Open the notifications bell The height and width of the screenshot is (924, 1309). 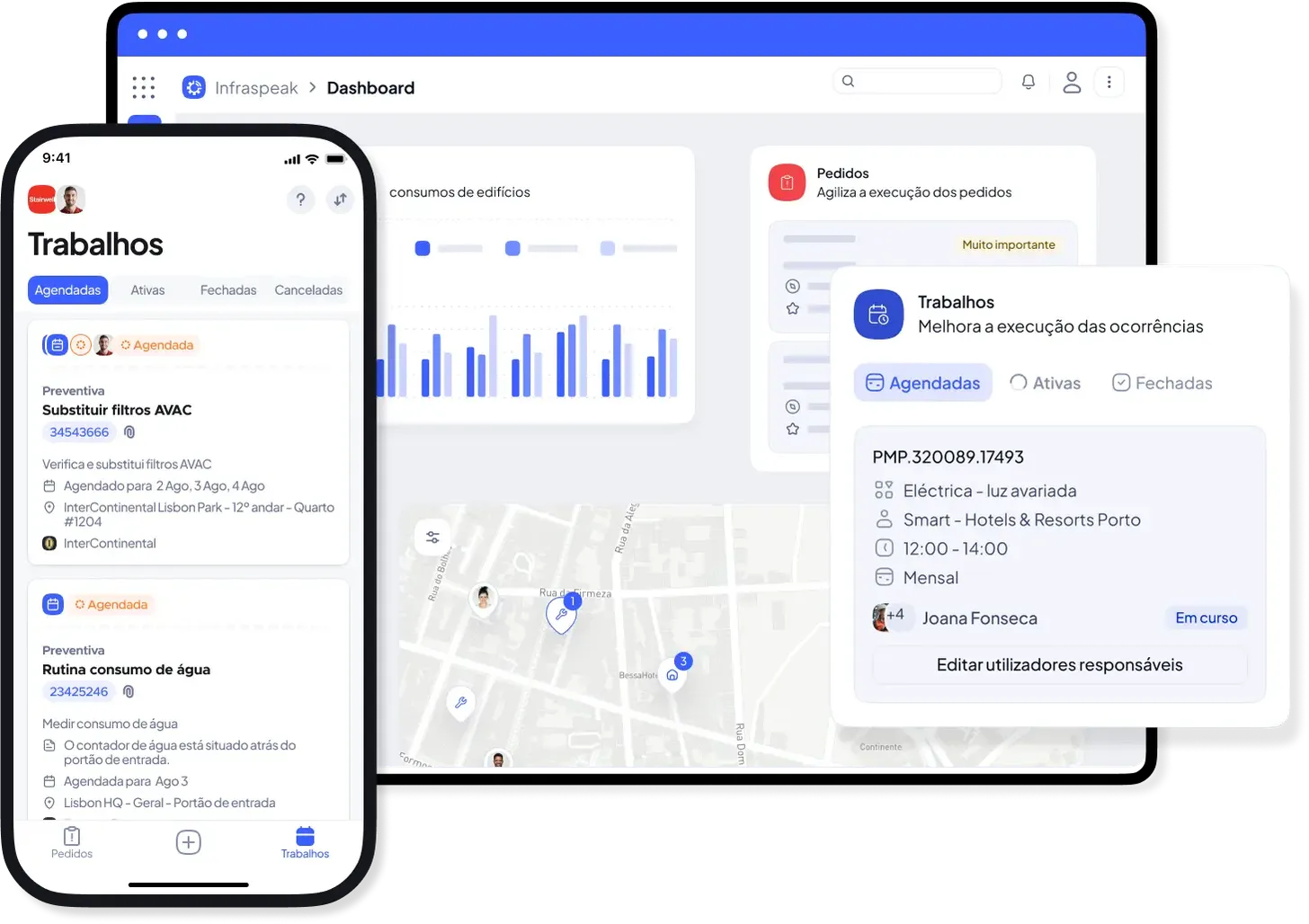coord(1028,81)
